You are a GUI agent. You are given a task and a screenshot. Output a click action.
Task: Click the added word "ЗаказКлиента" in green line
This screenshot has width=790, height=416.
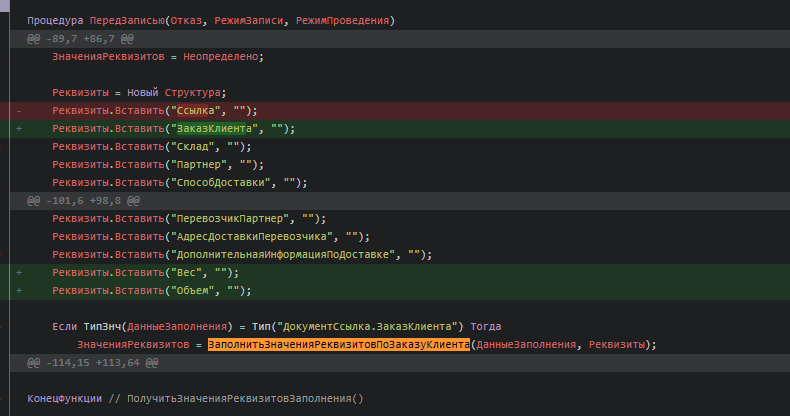[214, 128]
